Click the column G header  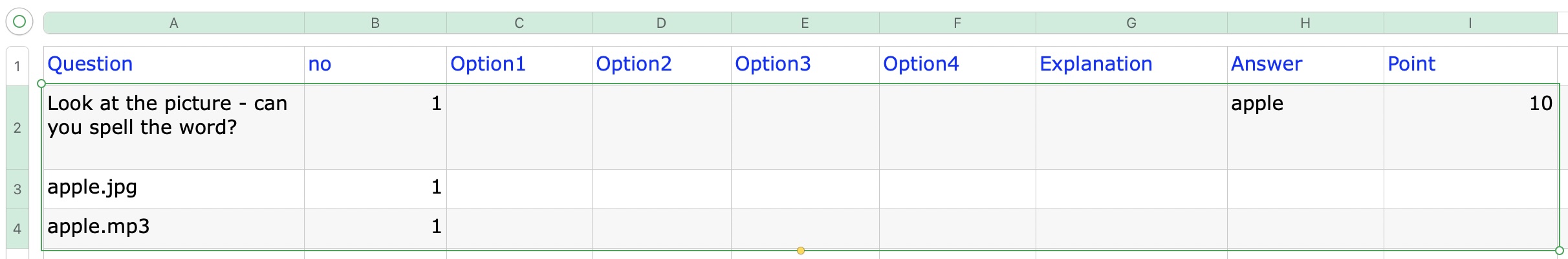1131,23
